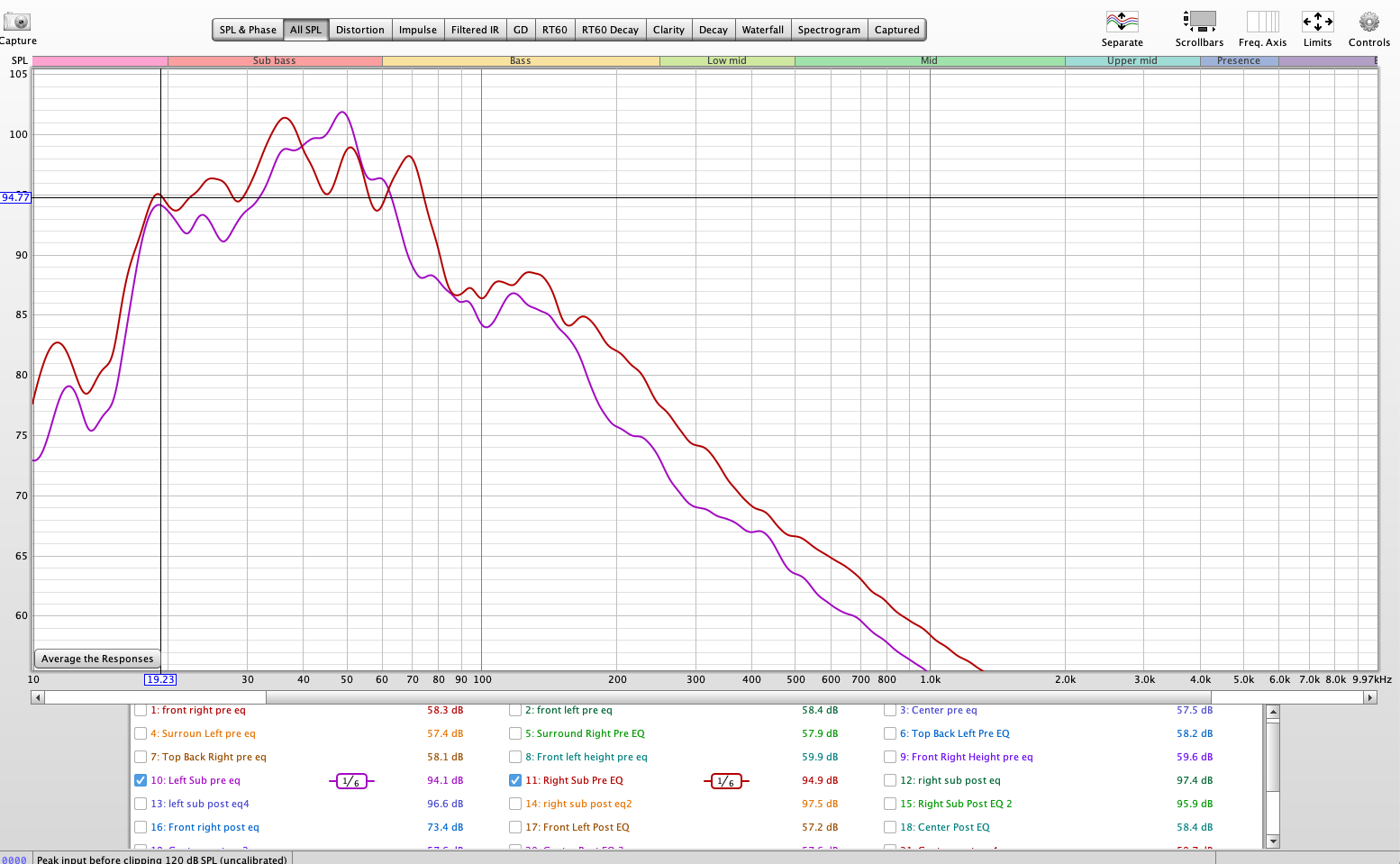Viewport: 1400px width, 864px height.
Task: Switch to Filtered IR tab
Action: point(475,30)
